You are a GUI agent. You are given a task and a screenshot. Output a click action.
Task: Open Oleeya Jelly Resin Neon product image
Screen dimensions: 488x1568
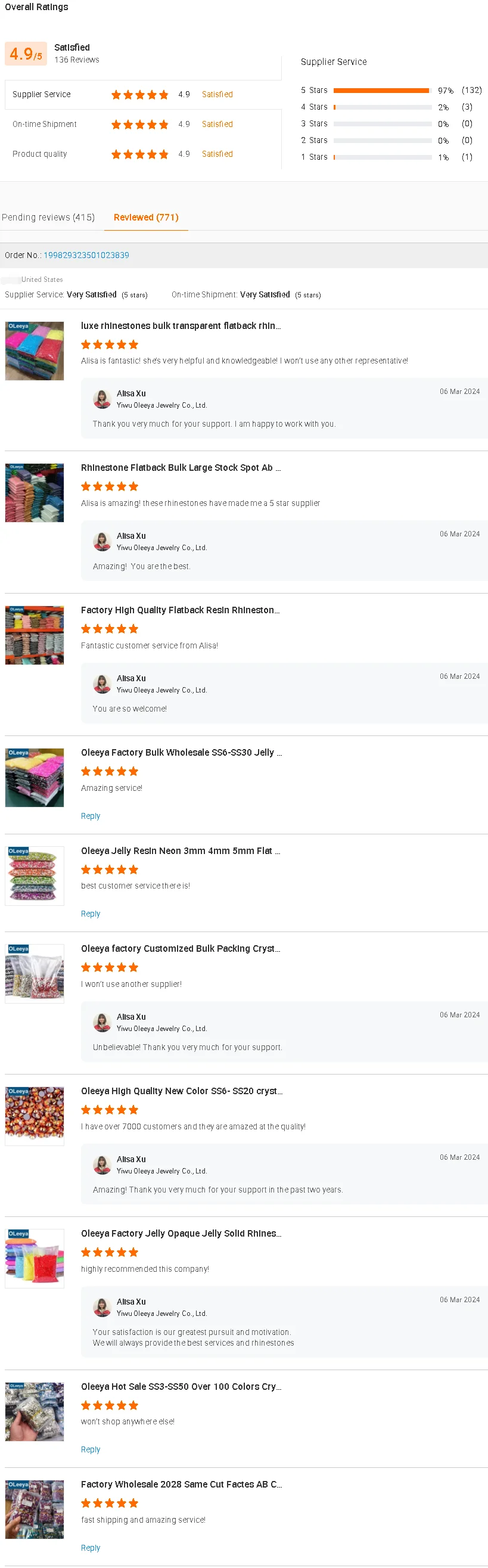(35, 876)
